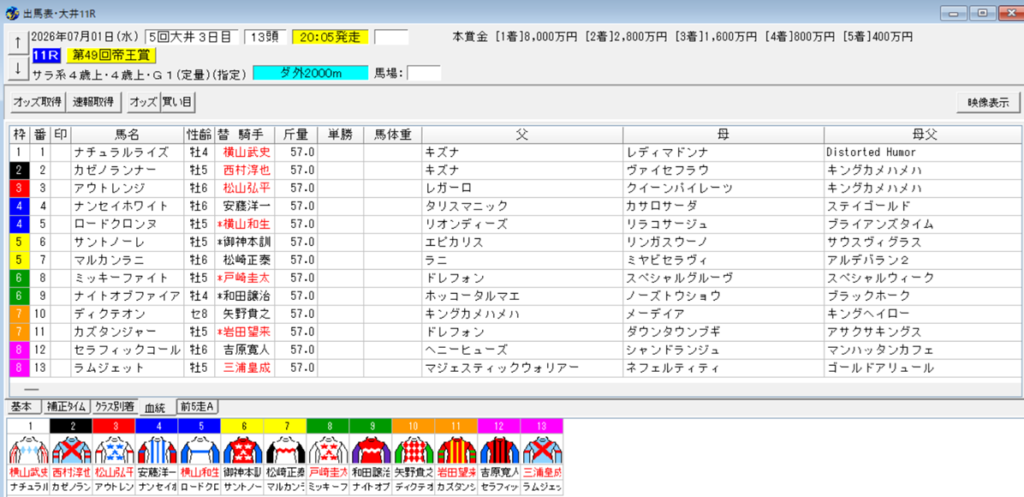
Task: Select horse ナチュラルライズ
Action: point(121,152)
